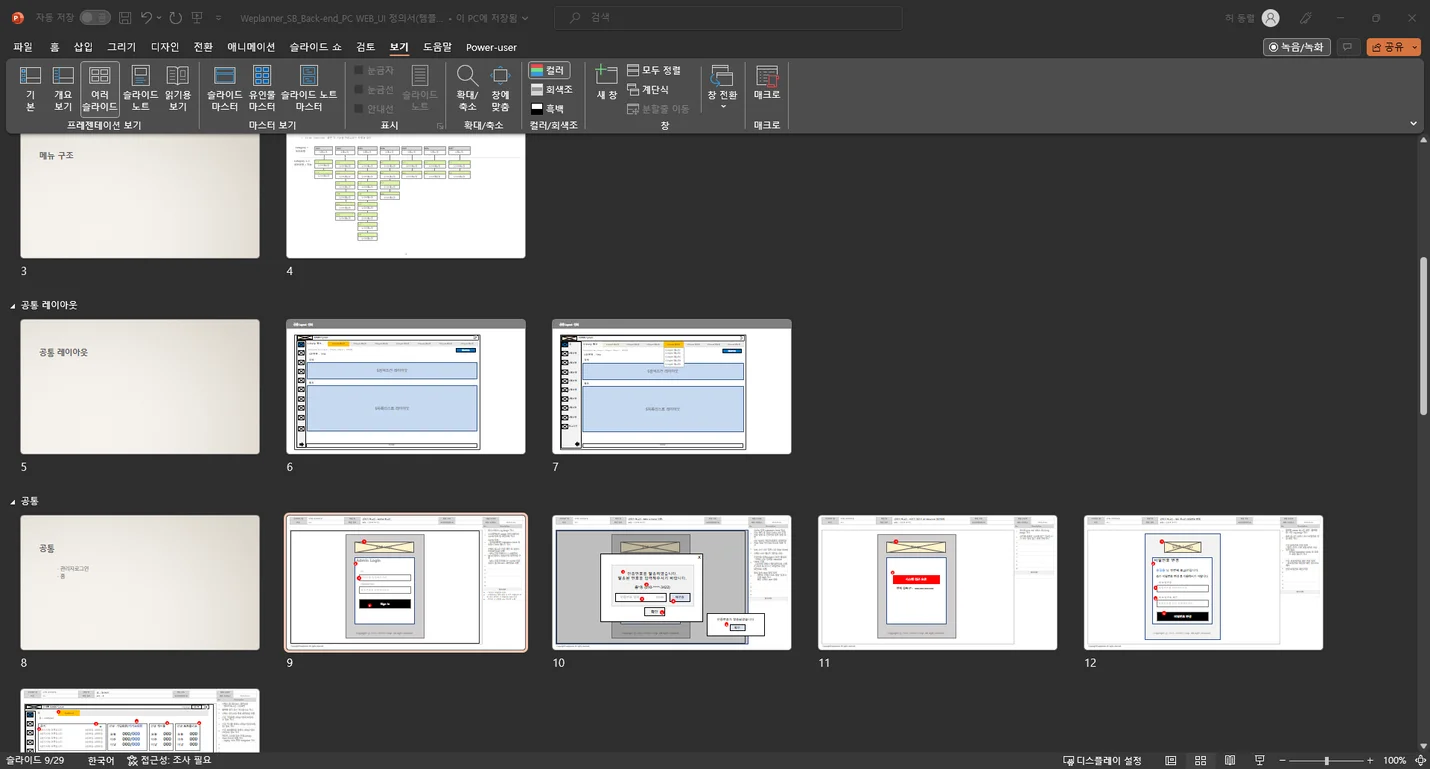Click 녹음/녹화 record button
1430x769 pixels.
1297,47
